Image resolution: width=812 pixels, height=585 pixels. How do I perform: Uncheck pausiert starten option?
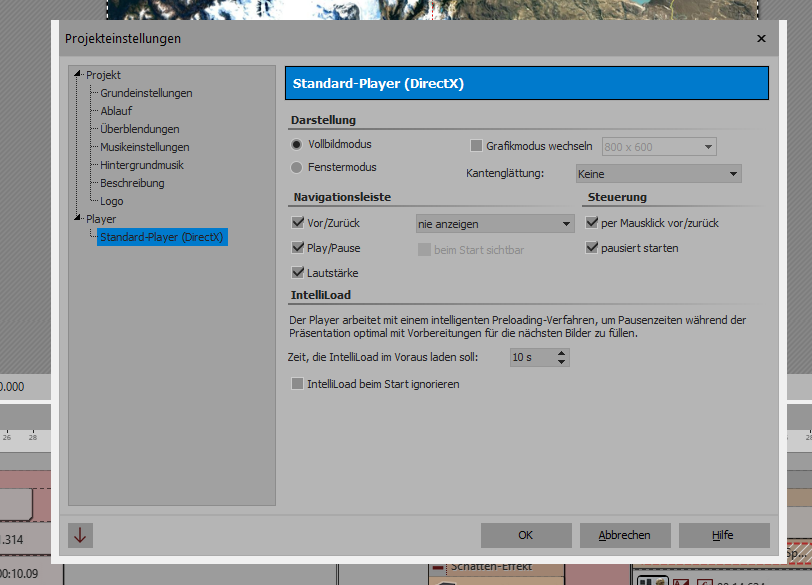click(x=593, y=248)
